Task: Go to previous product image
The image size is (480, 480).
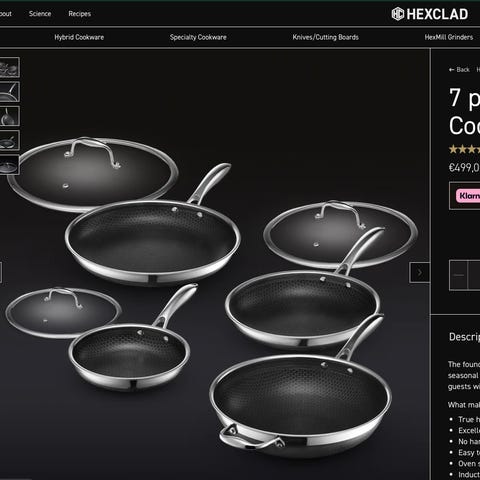Action: (x=1, y=273)
